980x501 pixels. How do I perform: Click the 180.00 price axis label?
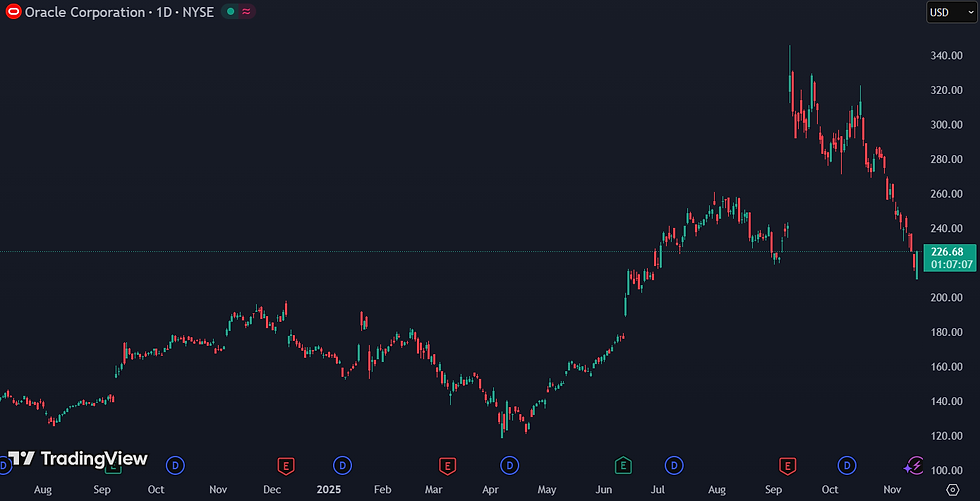[945, 332]
